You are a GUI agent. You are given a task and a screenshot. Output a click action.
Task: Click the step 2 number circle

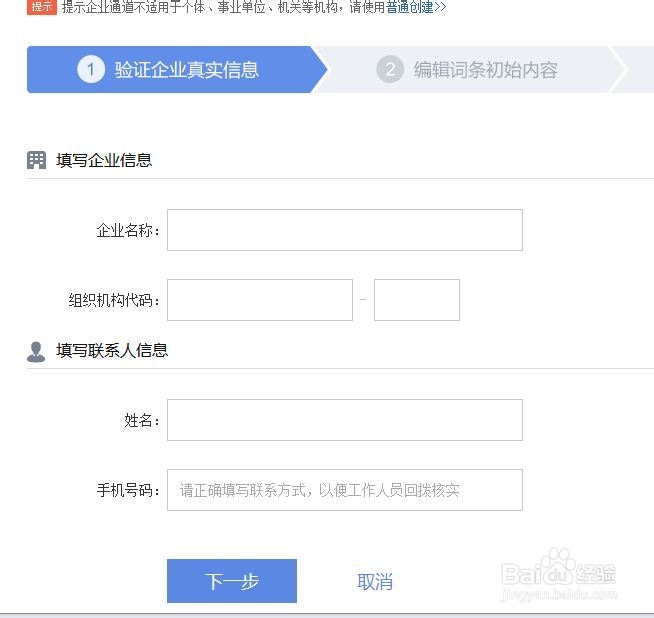click(390, 70)
